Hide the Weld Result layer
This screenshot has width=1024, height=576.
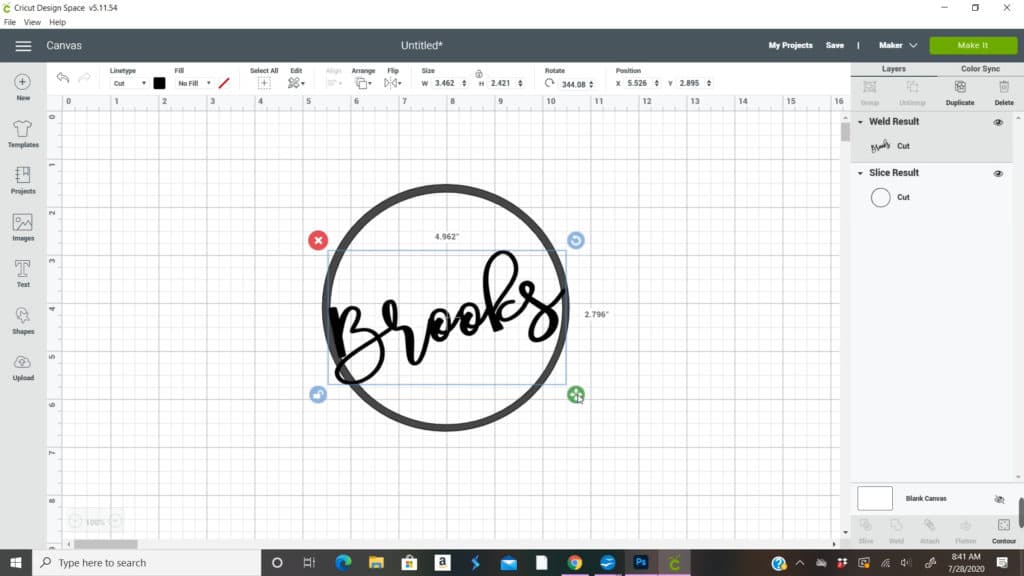click(x=998, y=122)
